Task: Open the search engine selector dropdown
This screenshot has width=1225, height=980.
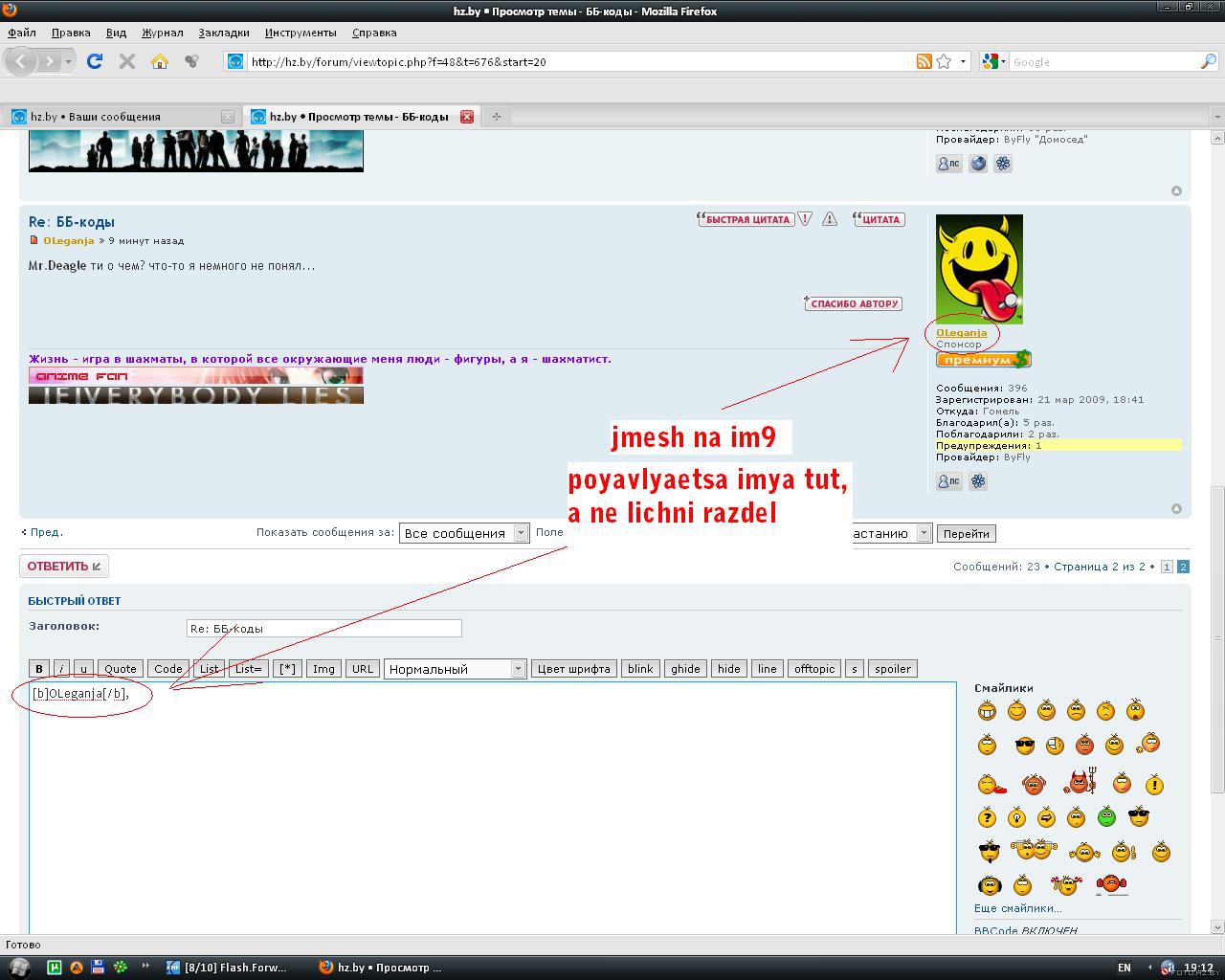Action: (x=993, y=61)
